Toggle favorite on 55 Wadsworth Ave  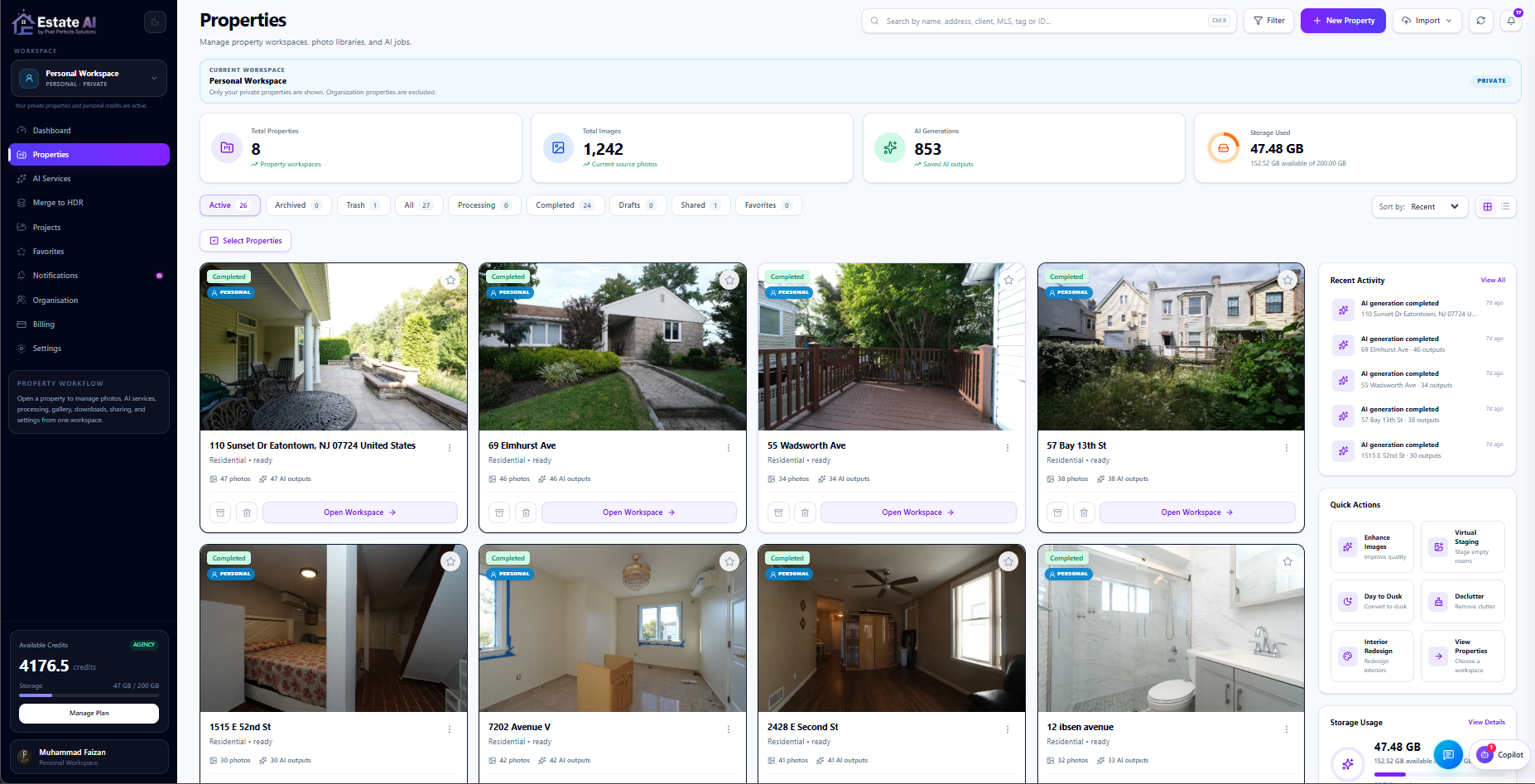pyautogui.click(x=1008, y=280)
